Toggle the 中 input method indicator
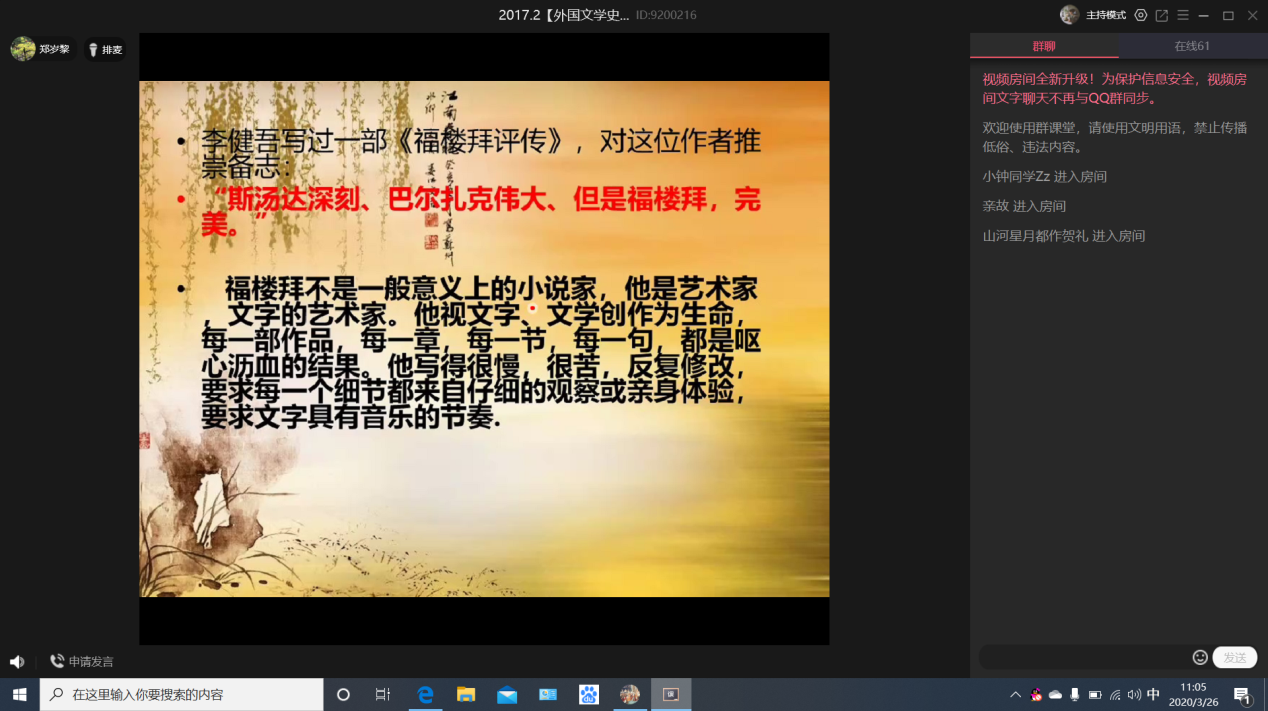The image size is (1268, 711). [1153, 695]
